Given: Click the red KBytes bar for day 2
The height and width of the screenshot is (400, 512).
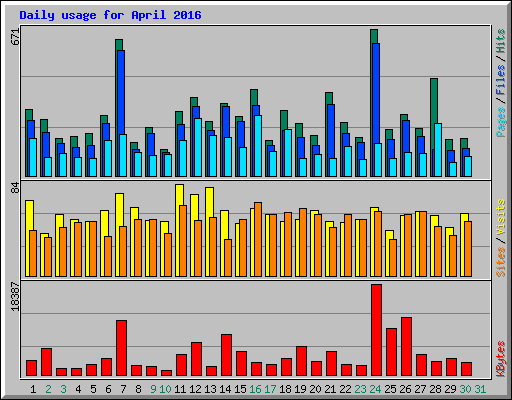Looking at the screenshot, I should tap(47, 362).
